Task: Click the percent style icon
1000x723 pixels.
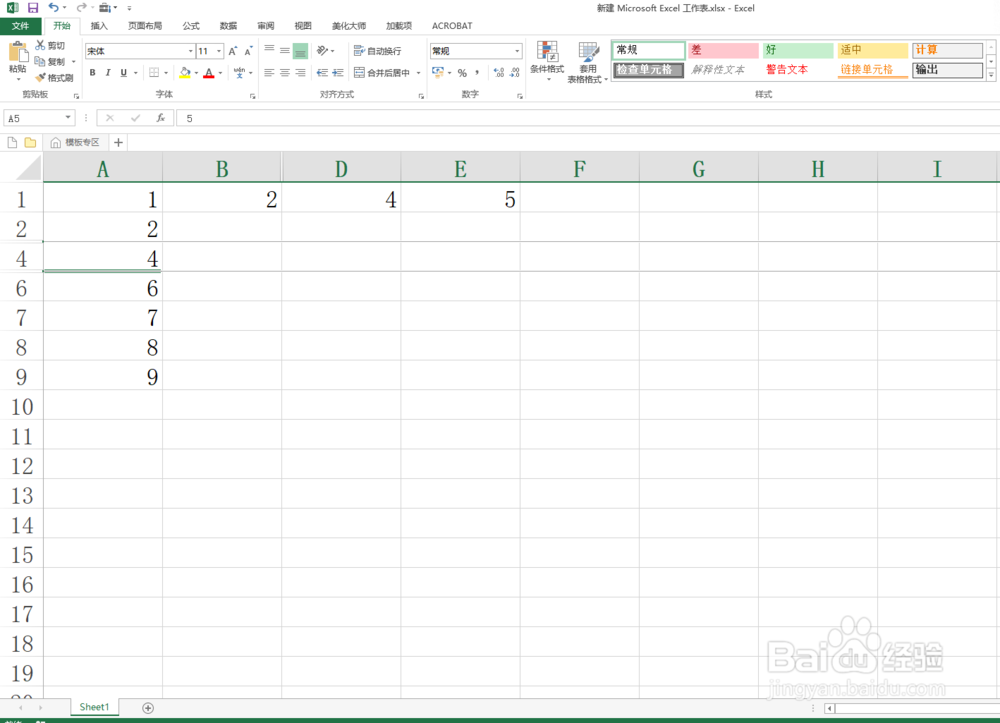Action: 462,73
